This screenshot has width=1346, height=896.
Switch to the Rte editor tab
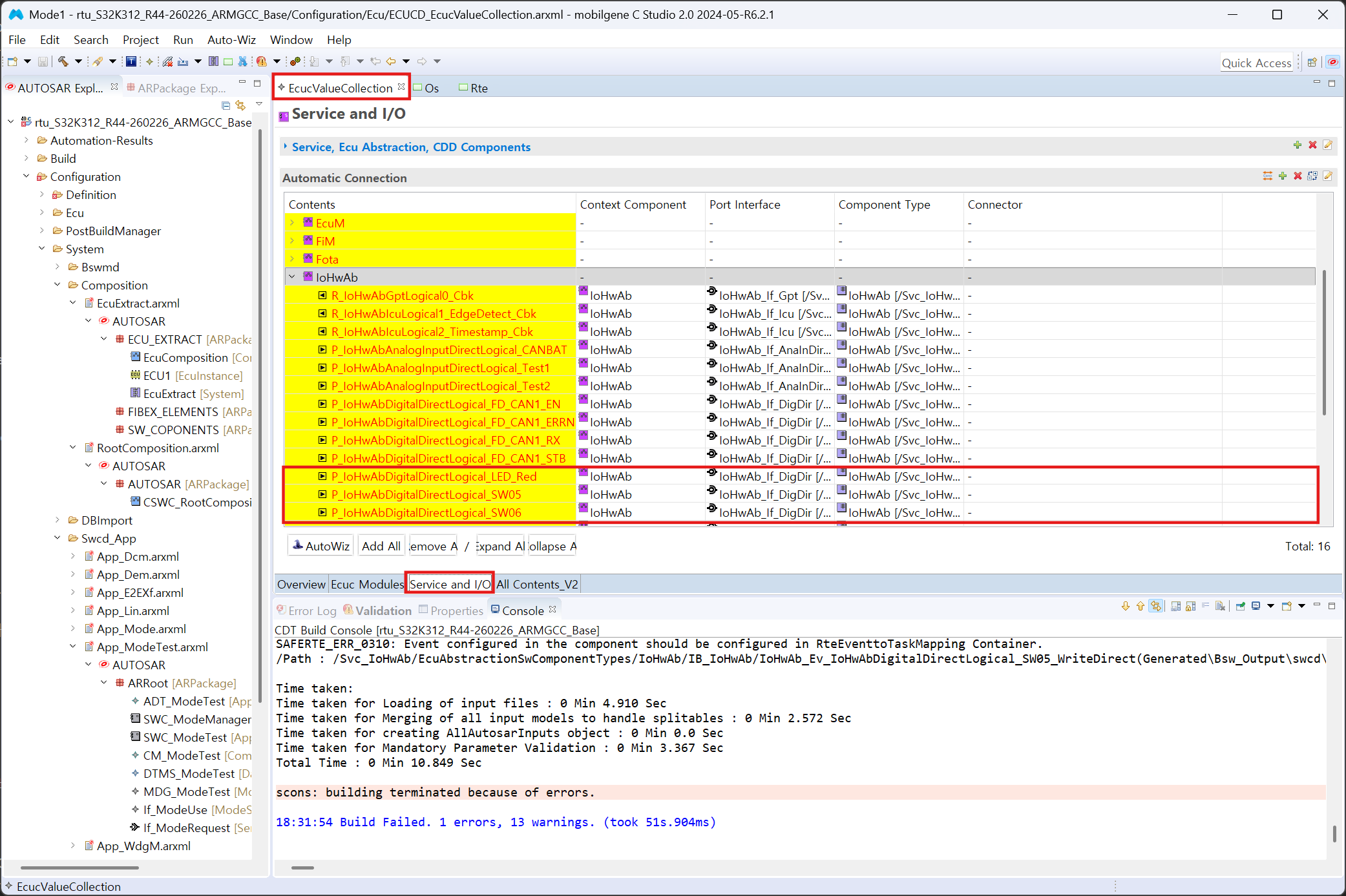473,88
